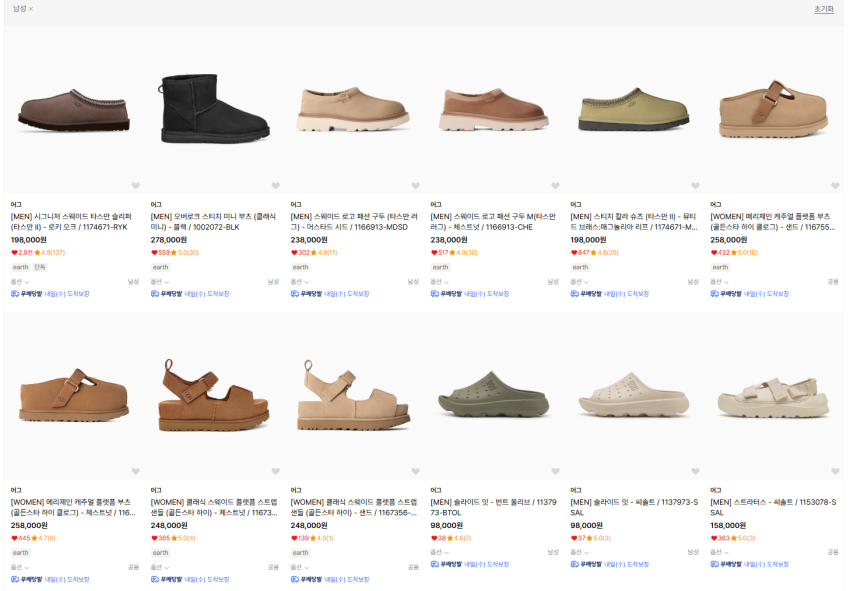
Task: Add Mustard Seed loafer to wishlist
Action: 415,185
